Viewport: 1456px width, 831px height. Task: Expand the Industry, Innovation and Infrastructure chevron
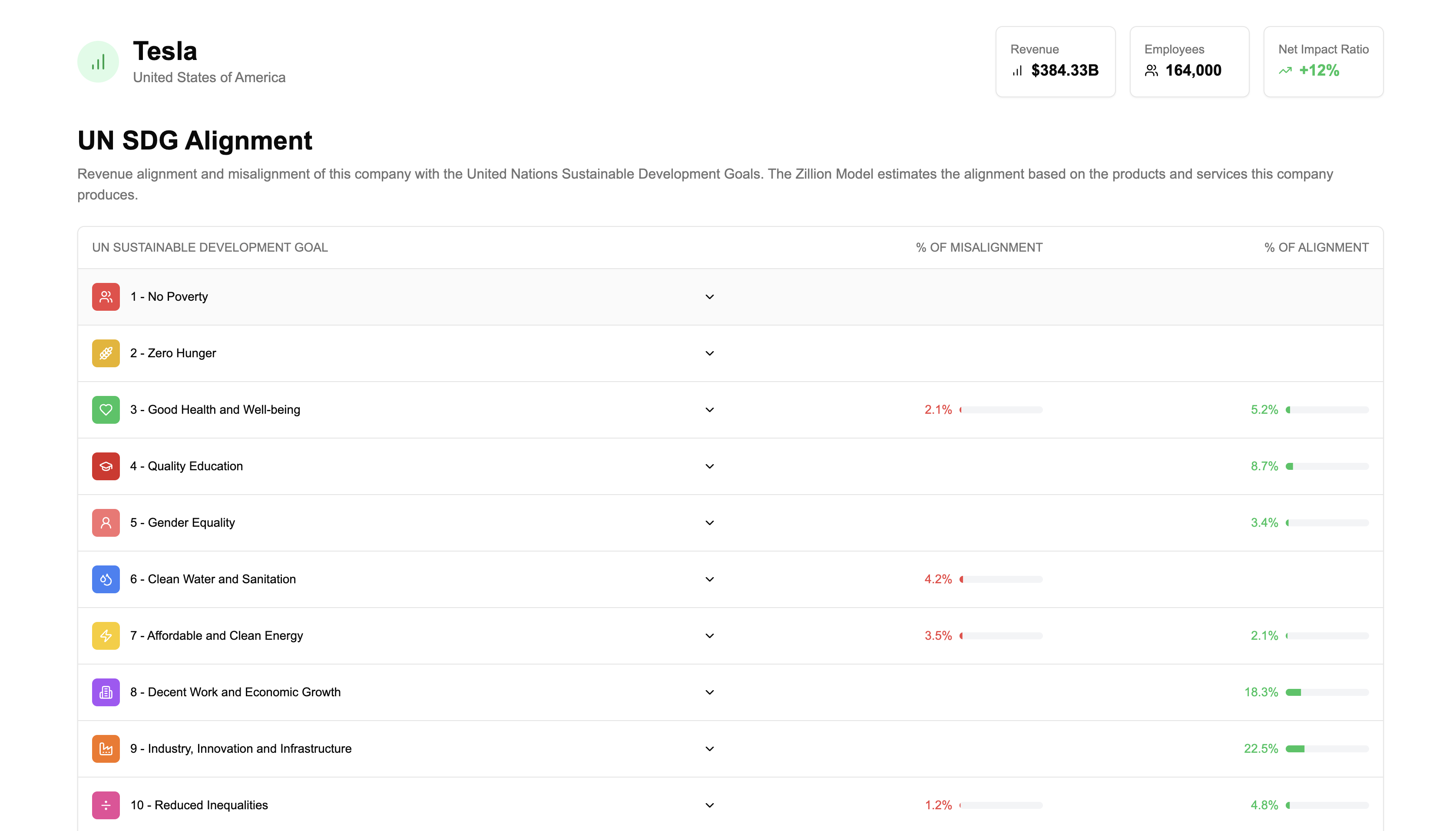pos(709,749)
